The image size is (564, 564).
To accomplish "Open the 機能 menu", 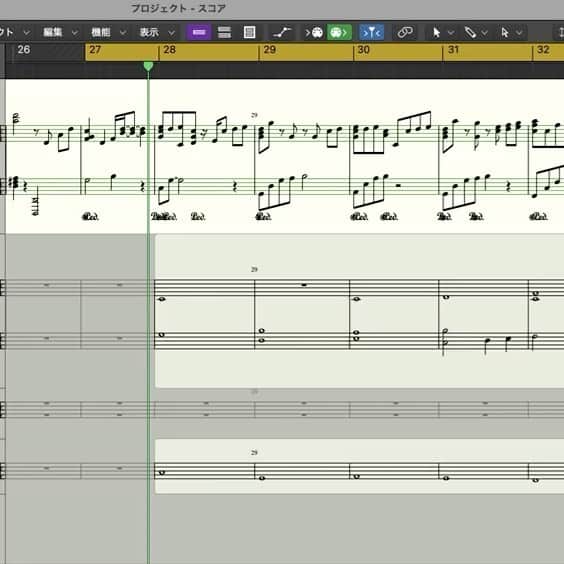I will pos(101,32).
